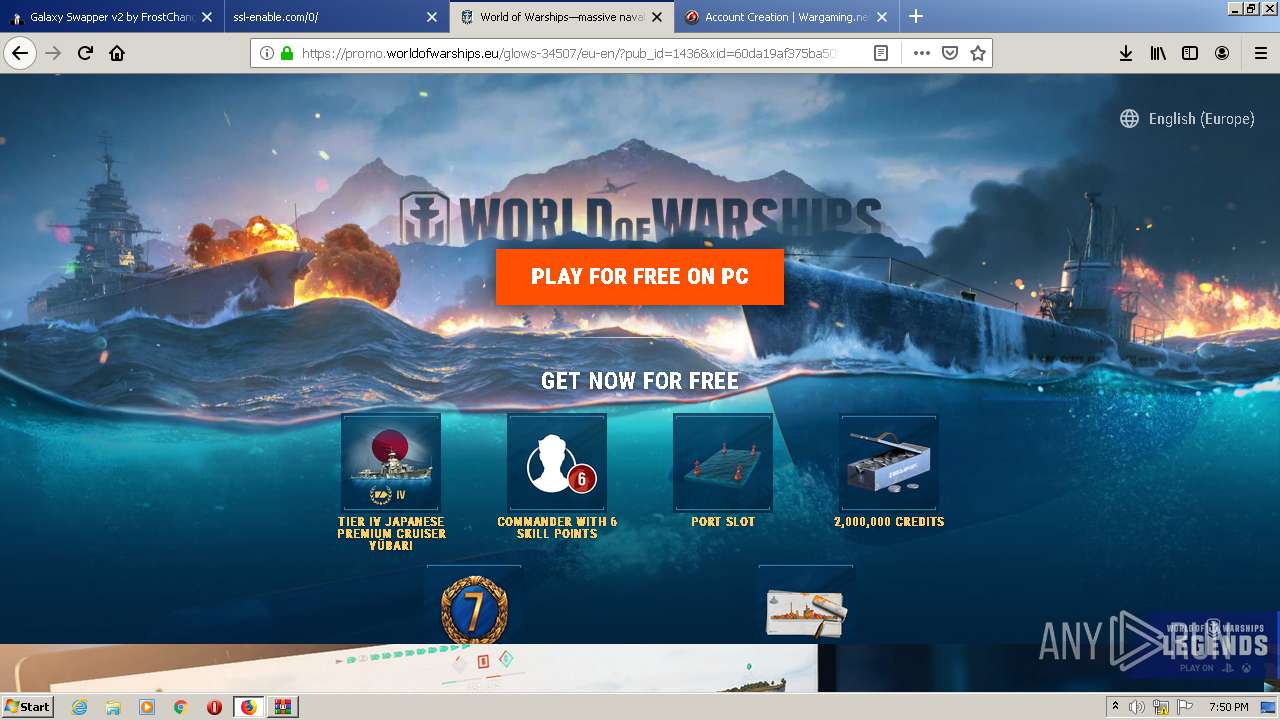Image resolution: width=1280 pixels, height=720 pixels.
Task: Open the Firefox home page
Action: coord(117,53)
